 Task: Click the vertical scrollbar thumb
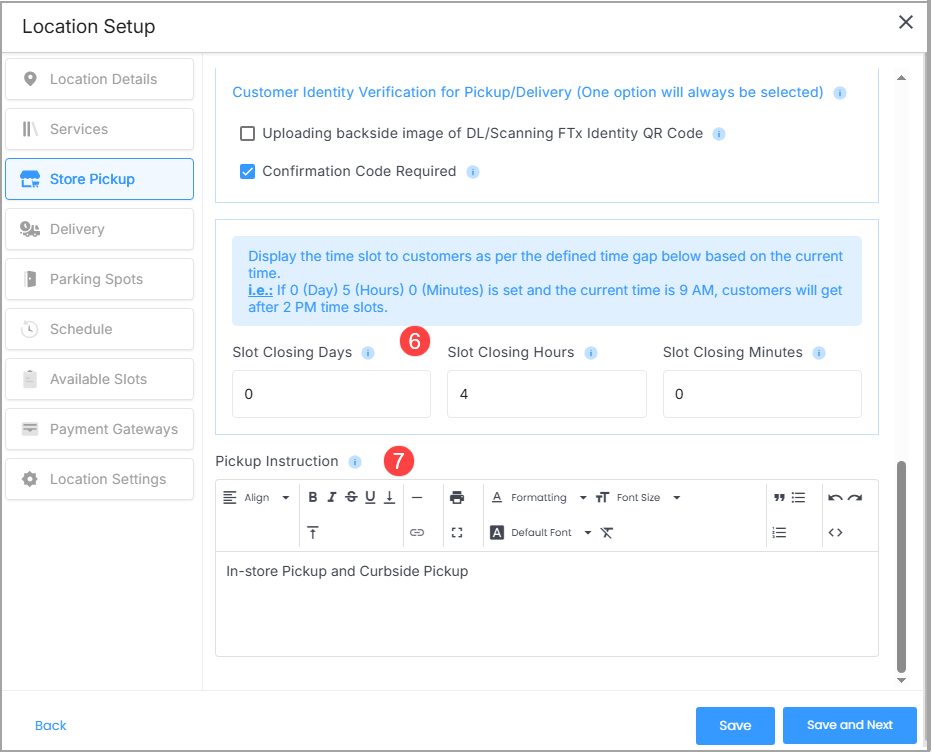[901, 567]
